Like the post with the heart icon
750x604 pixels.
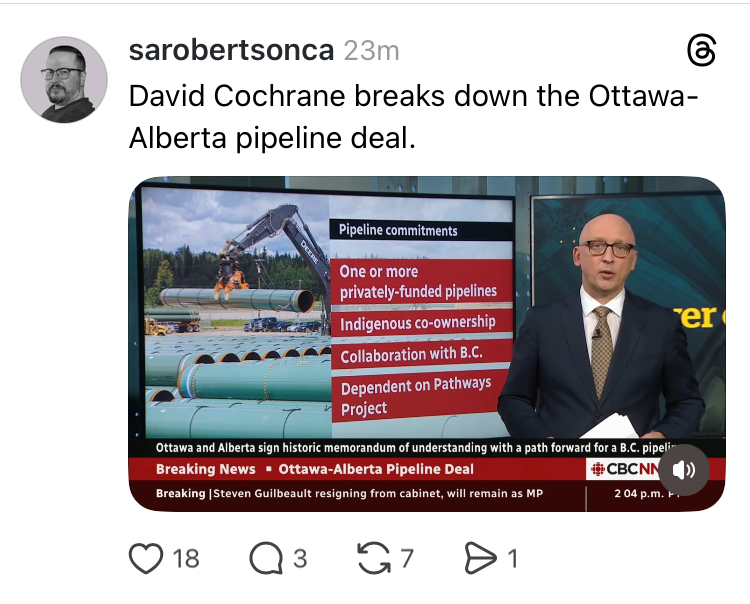click(x=146, y=558)
